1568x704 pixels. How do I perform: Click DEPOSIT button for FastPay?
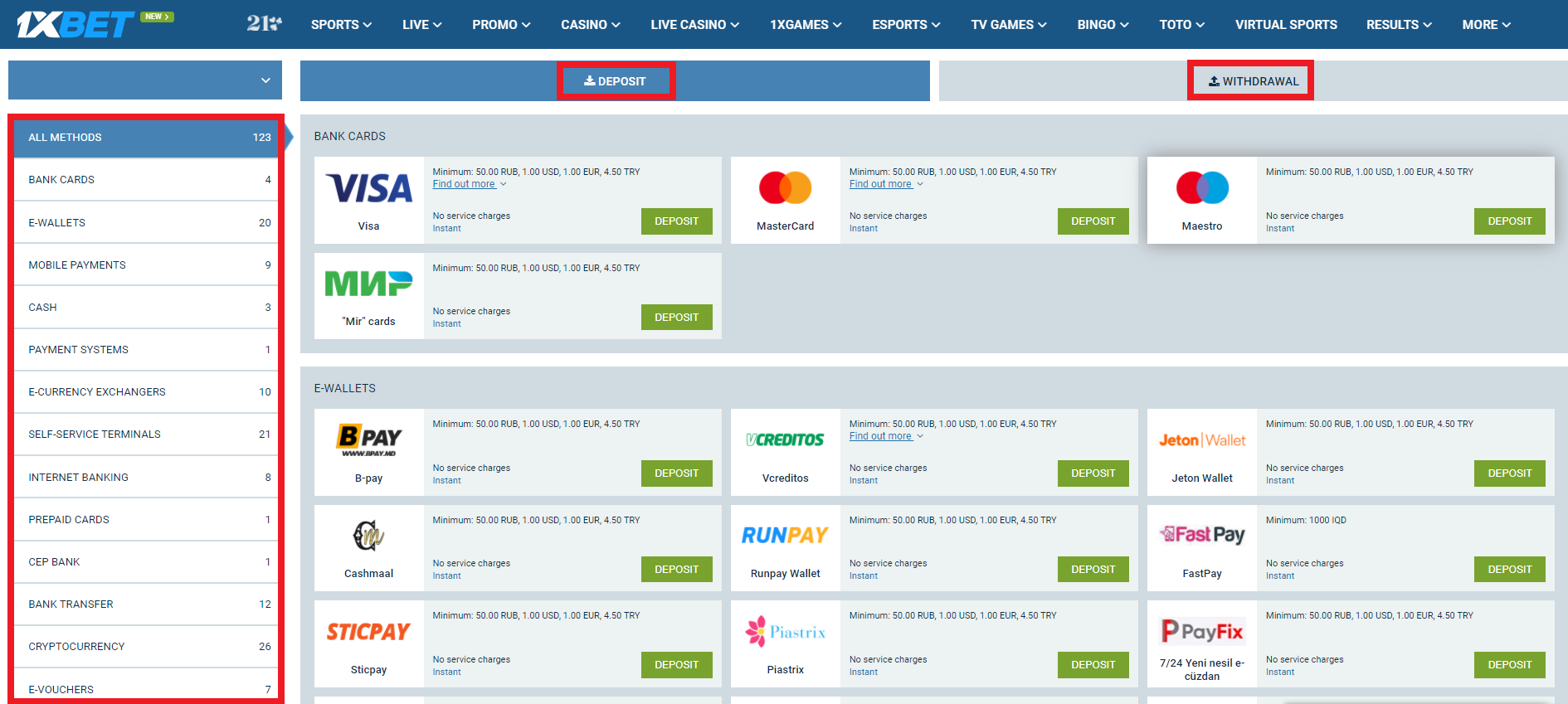click(1510, 570)
